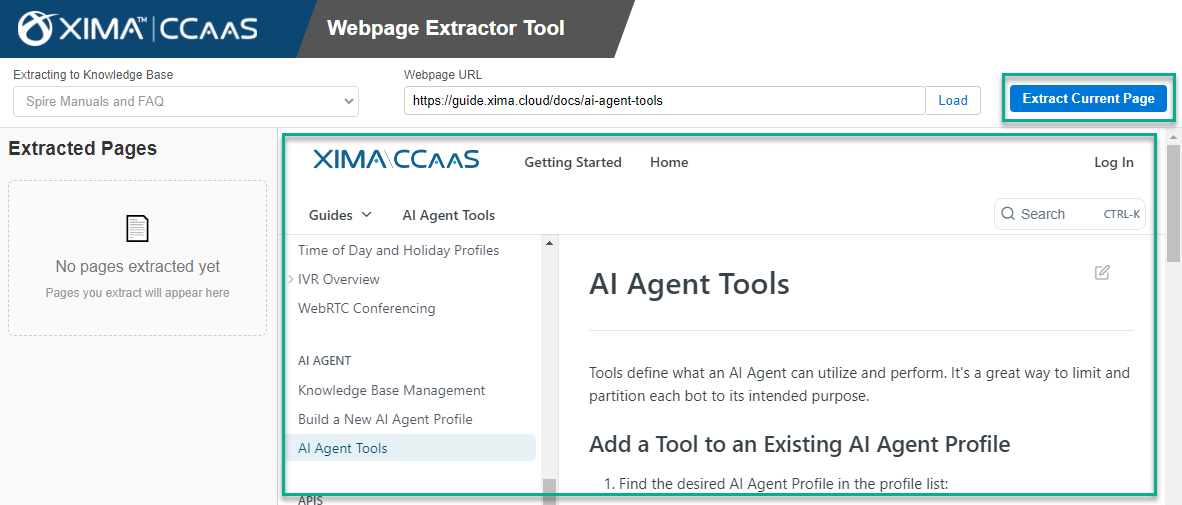
Task: Click the Search box in the embedded page
Action: (1070, 214)
